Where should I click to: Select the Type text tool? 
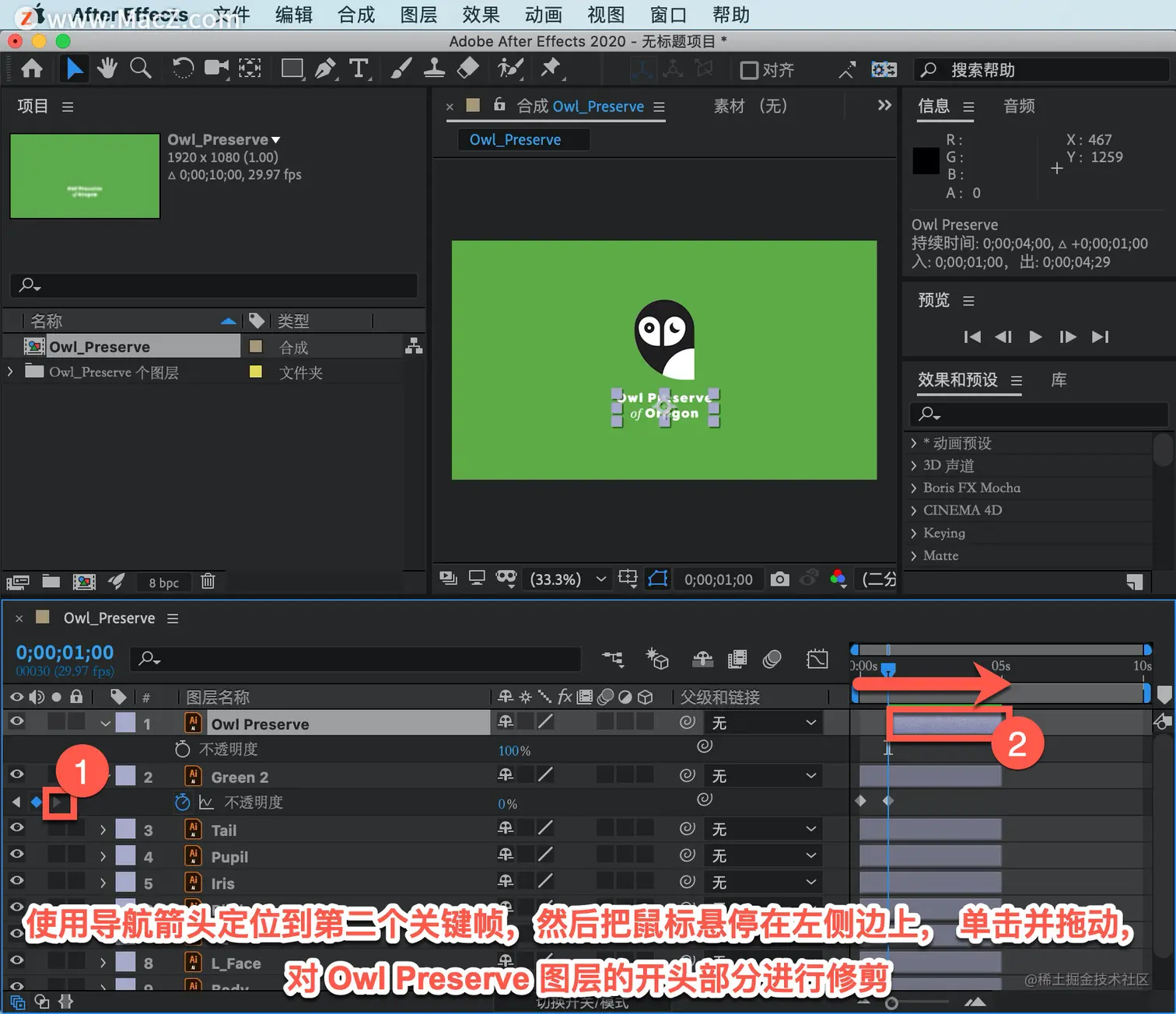point(359,69)
